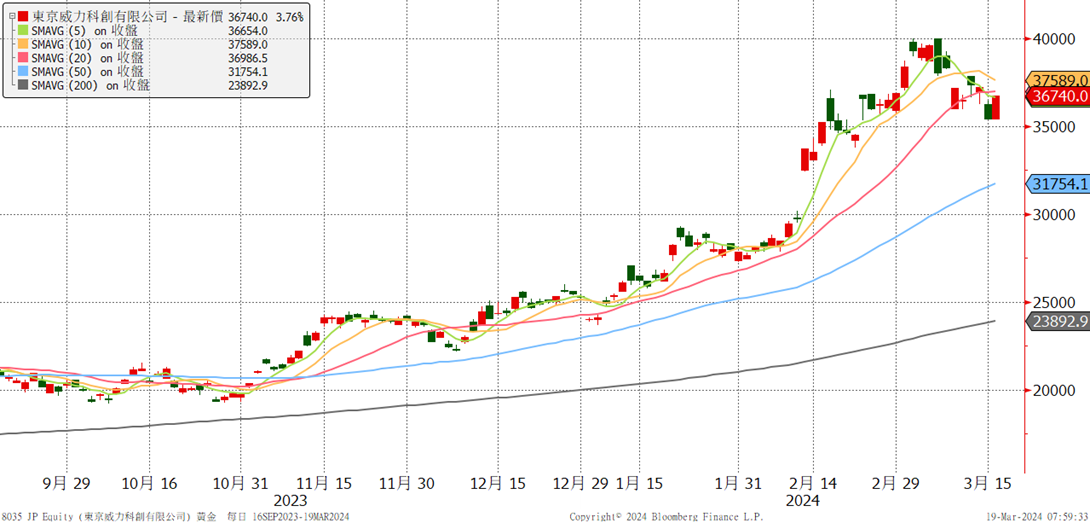Click the blue 31754.1 price tag on axis

pyautogui.click(x=1059, y=184)
